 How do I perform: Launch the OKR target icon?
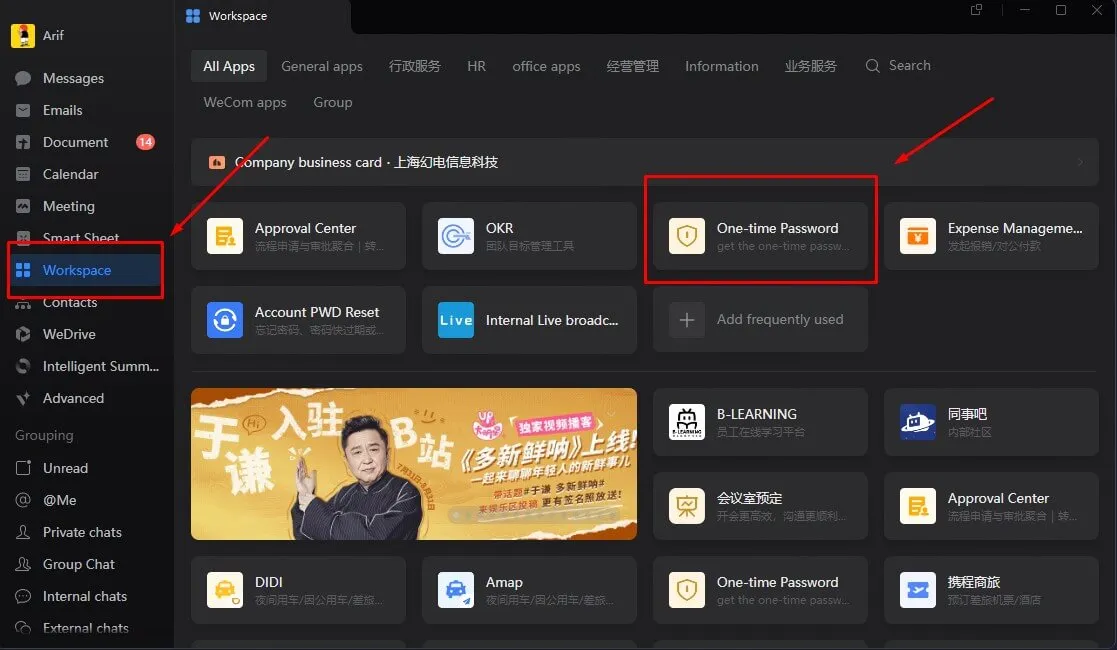(456, 236)
